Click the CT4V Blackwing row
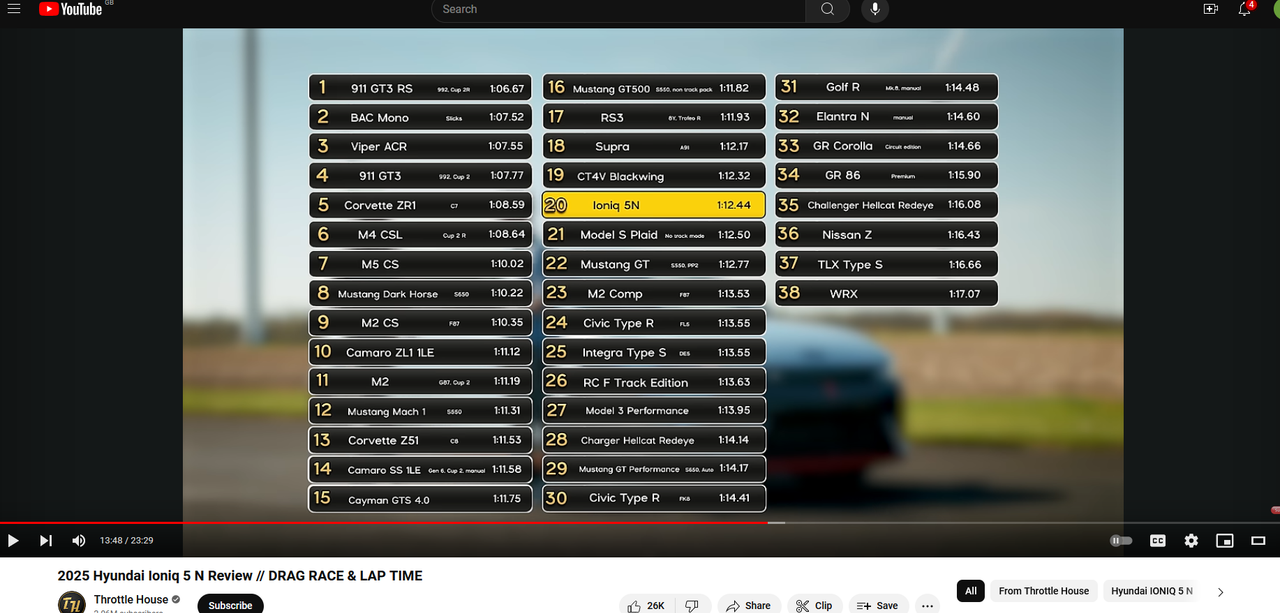Image resolution: width=1280 pixels, height=613 pixels. click(654, 176)
